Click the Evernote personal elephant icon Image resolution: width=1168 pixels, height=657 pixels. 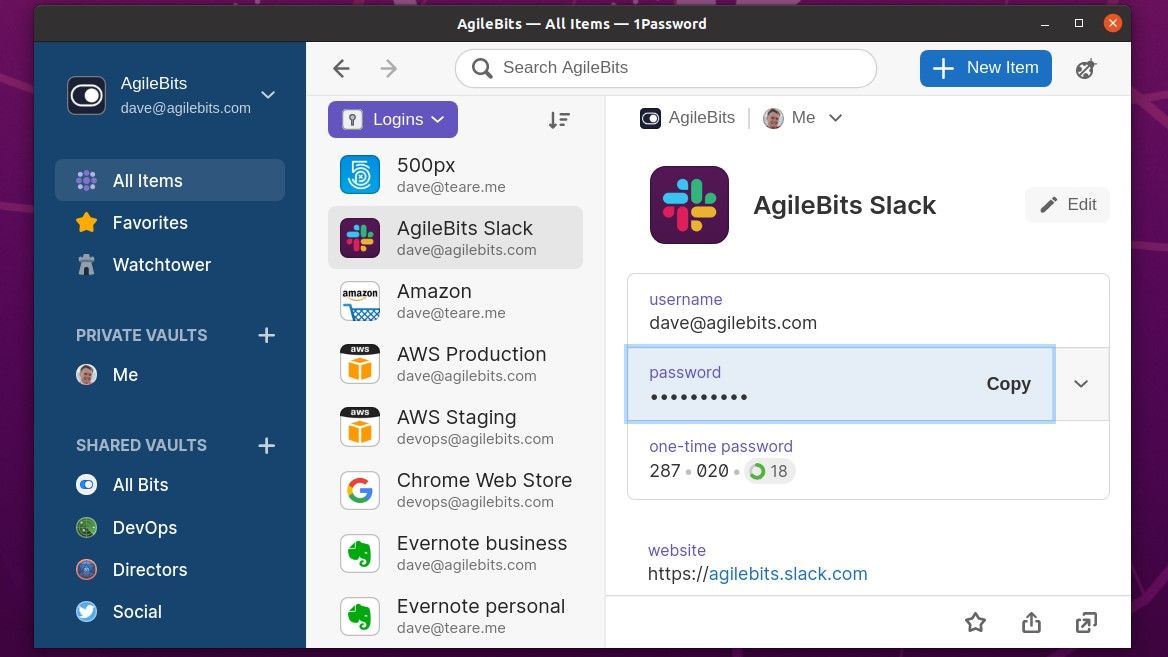coord(360,616)
